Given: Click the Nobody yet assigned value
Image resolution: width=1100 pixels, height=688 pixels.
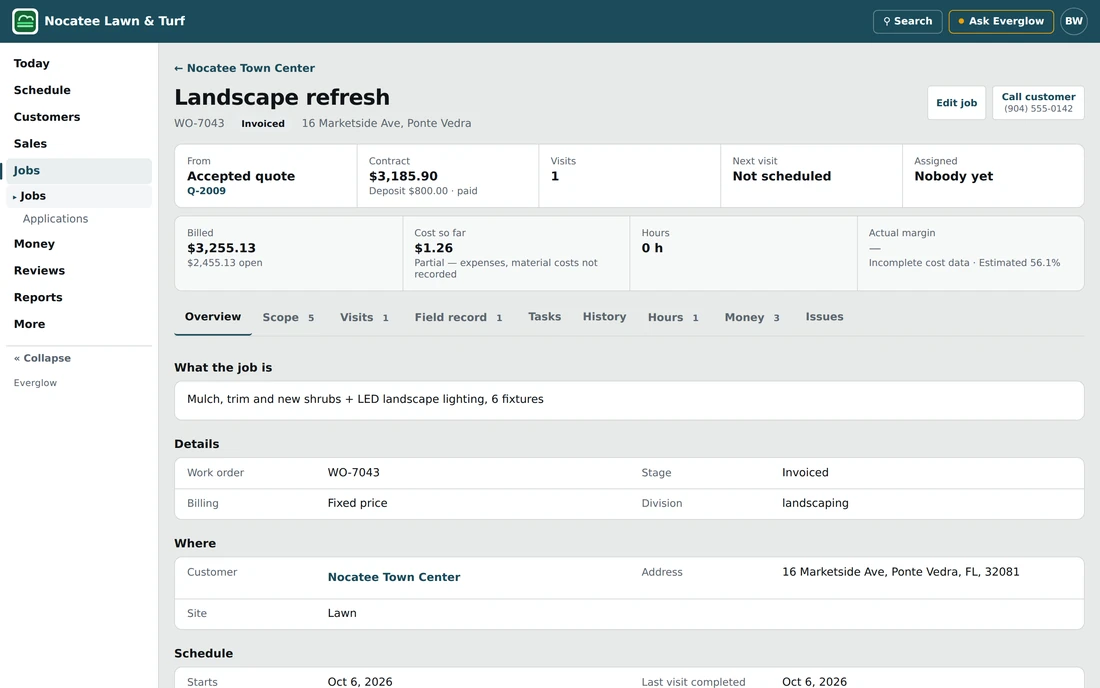Looking at the screenshot, I should click(953, 176).
